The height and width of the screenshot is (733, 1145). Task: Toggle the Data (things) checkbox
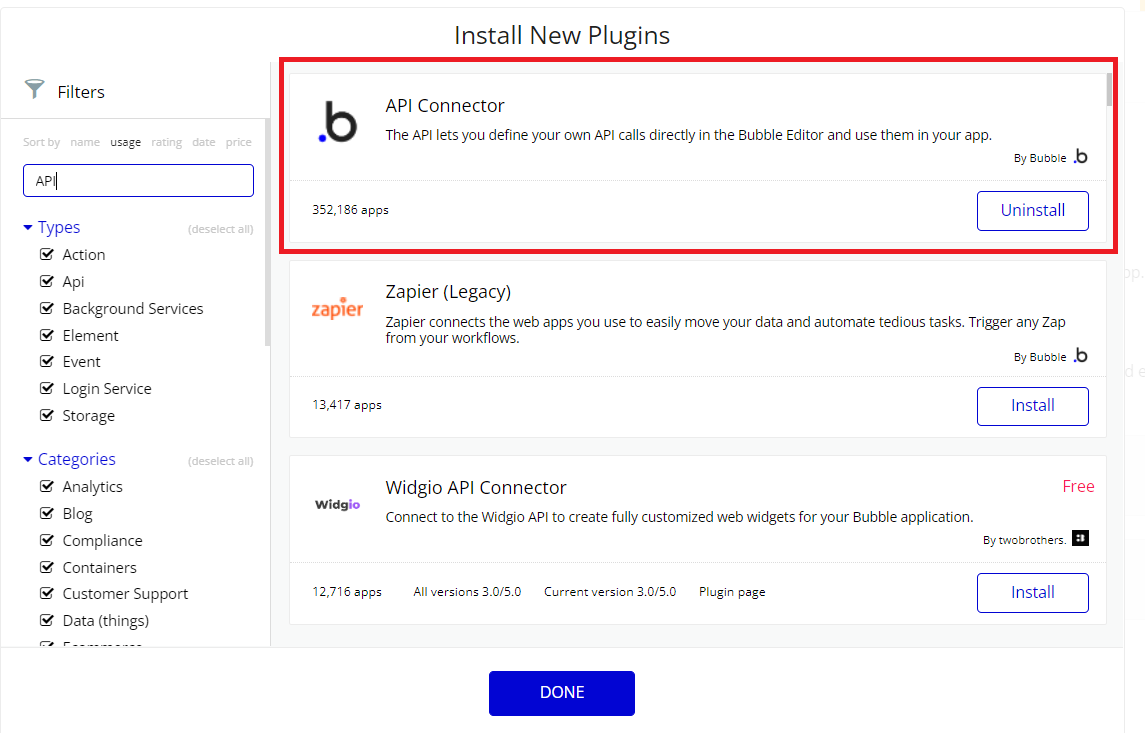click(x=47, y=621)
